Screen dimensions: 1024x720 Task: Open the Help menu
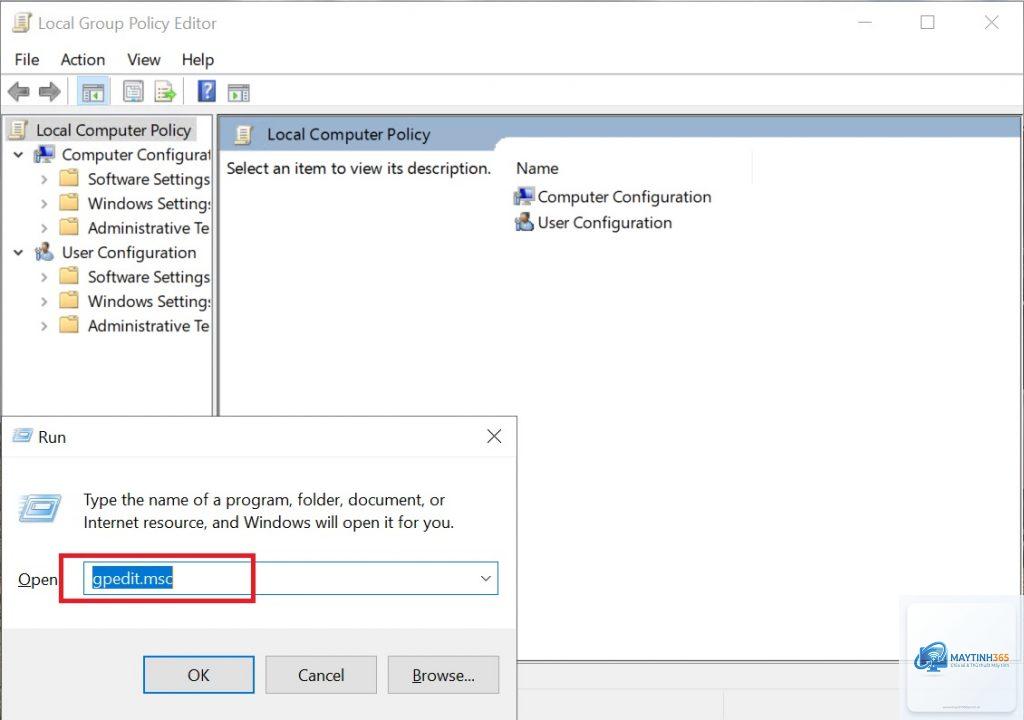coord(198,59)
